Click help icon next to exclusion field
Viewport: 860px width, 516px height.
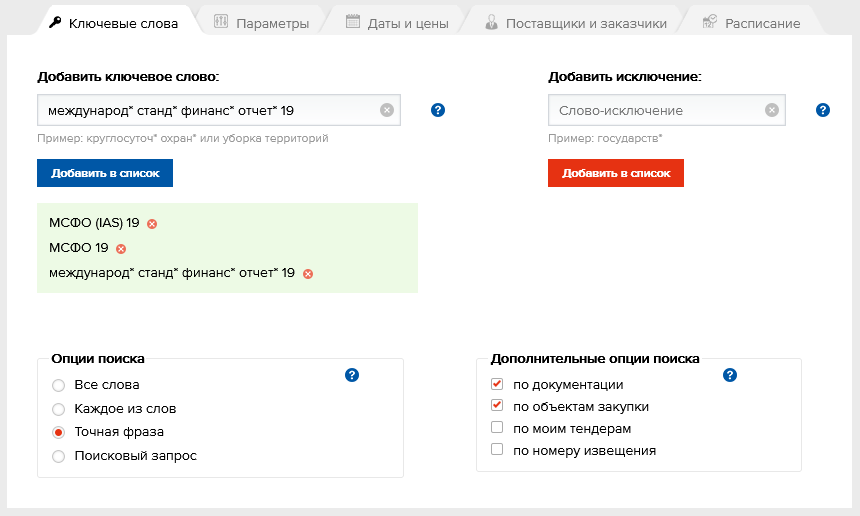tap(823, 110)
